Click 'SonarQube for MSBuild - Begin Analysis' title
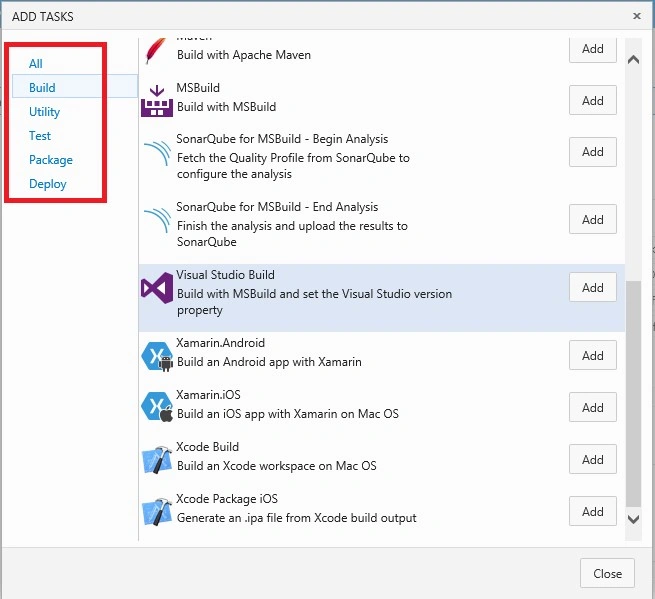 click(282, 139)
